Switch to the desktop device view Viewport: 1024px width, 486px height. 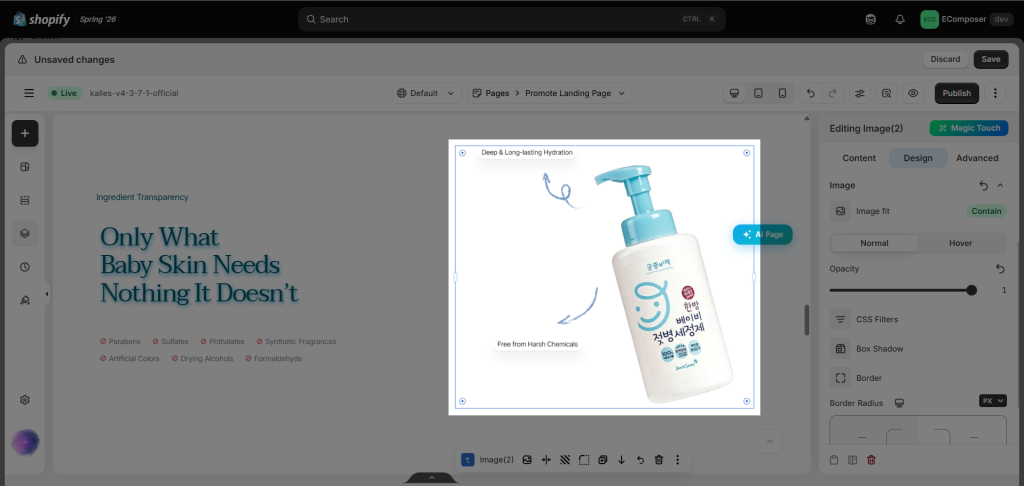pos(734,93)
